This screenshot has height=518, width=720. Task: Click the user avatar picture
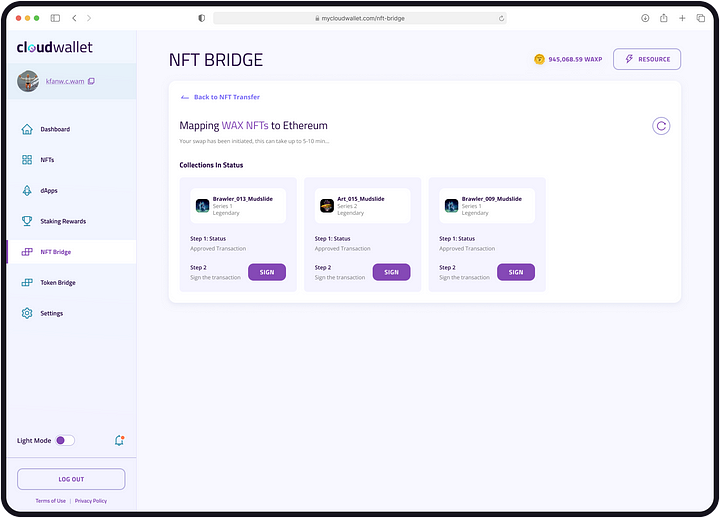click(x=28, y=81)
